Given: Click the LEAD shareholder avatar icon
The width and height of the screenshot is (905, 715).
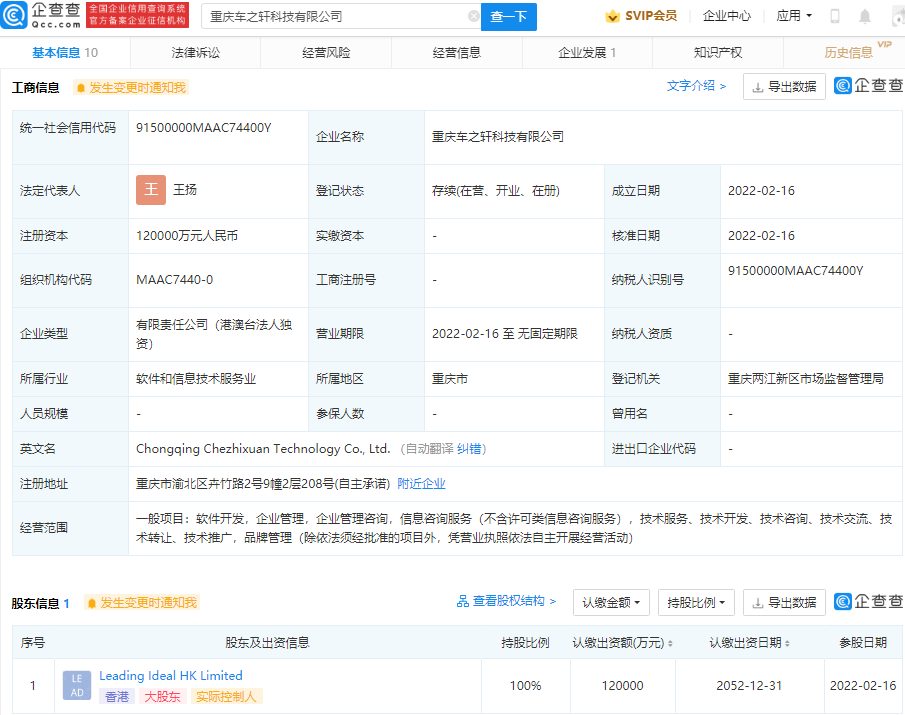Looking at the screenshot, I should [x=77, y=686].
